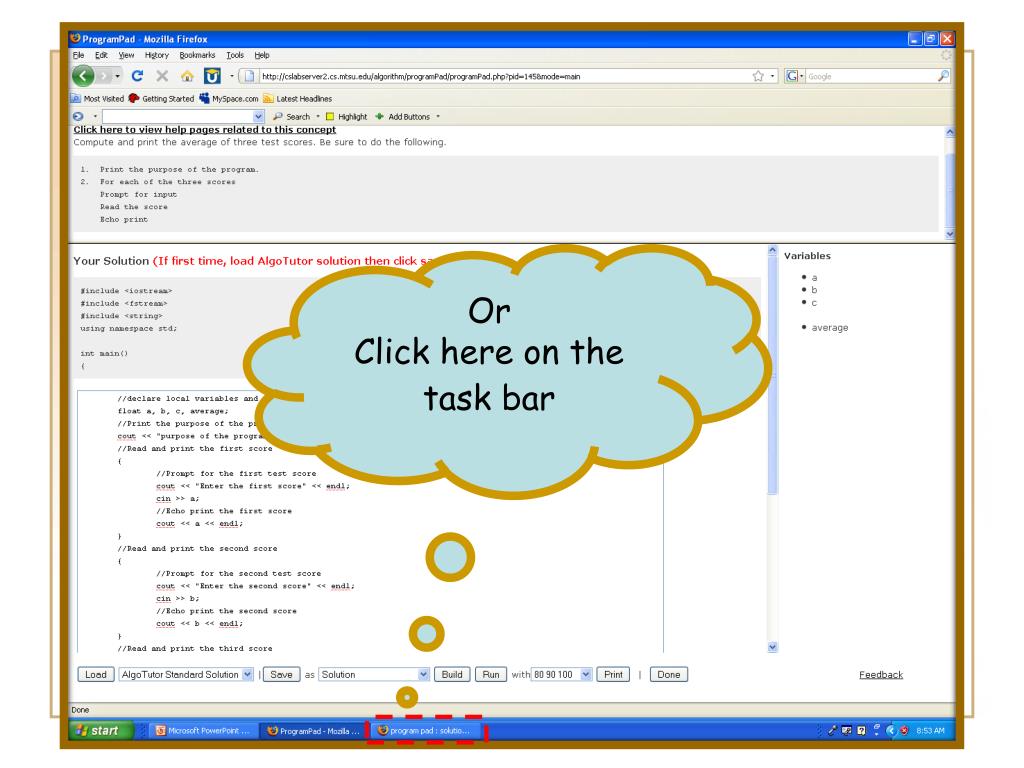This screenshot has height=768, width=1024.
Task: Click the Load button
Action: point(96,675)
